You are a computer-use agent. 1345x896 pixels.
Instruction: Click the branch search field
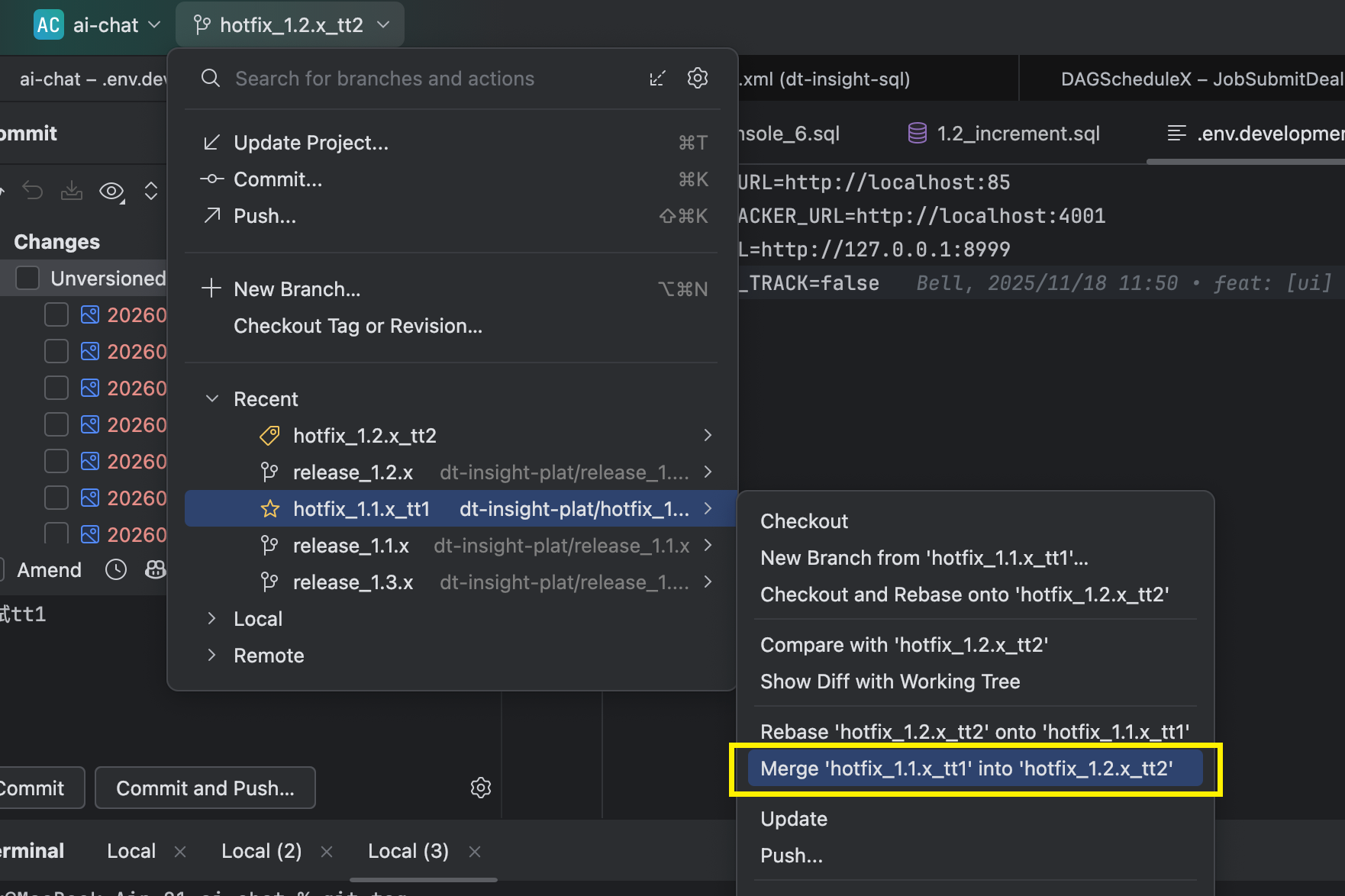click(x=385, y=79)
